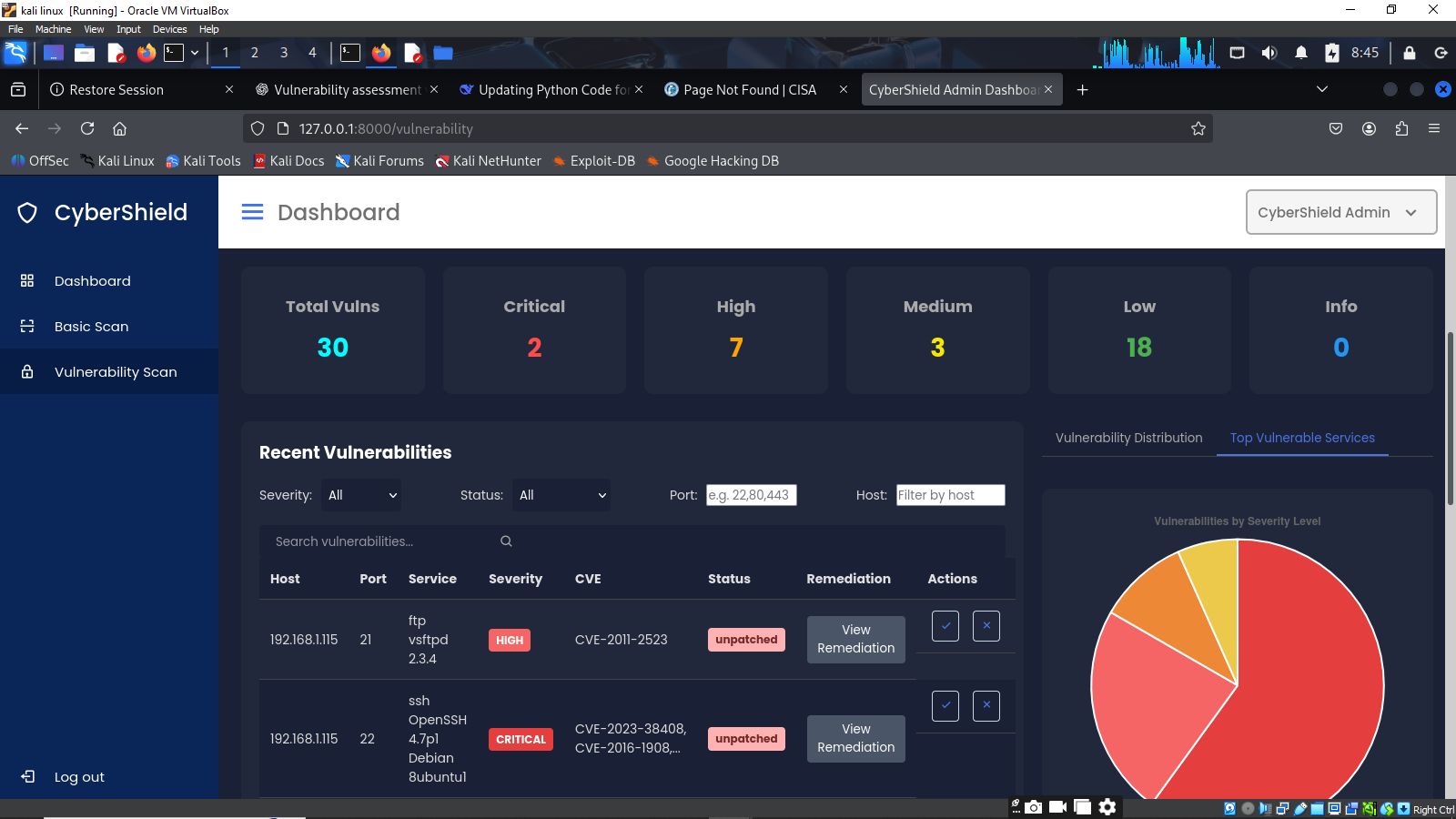Image resolution: width=1456 pixels, height=819 pixels.
Task: Switch to workspace 2 in Kali panel
Action: tap(255, 53)
